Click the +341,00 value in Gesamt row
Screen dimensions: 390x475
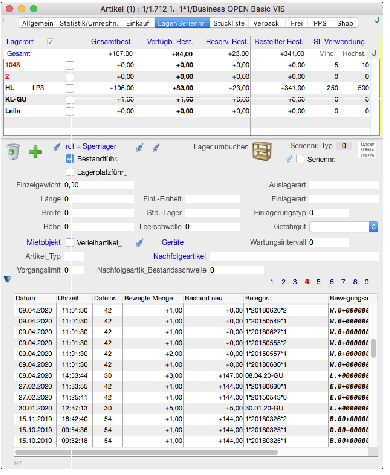(292, 54)
